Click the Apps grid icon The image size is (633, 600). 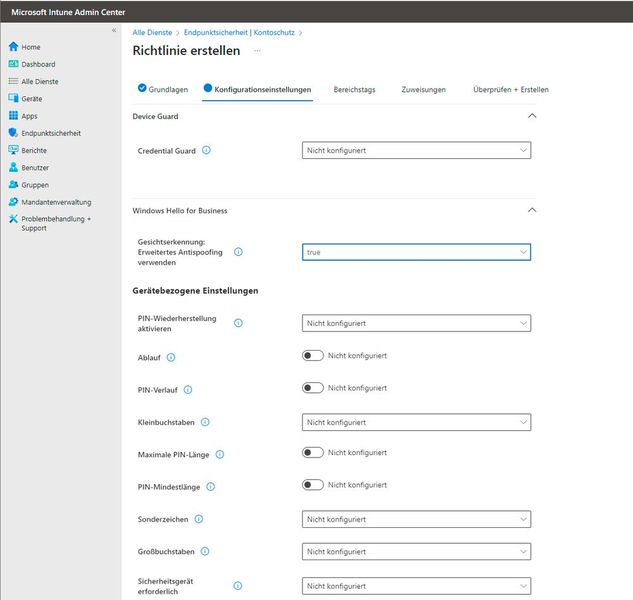click(x=13, y=115)
